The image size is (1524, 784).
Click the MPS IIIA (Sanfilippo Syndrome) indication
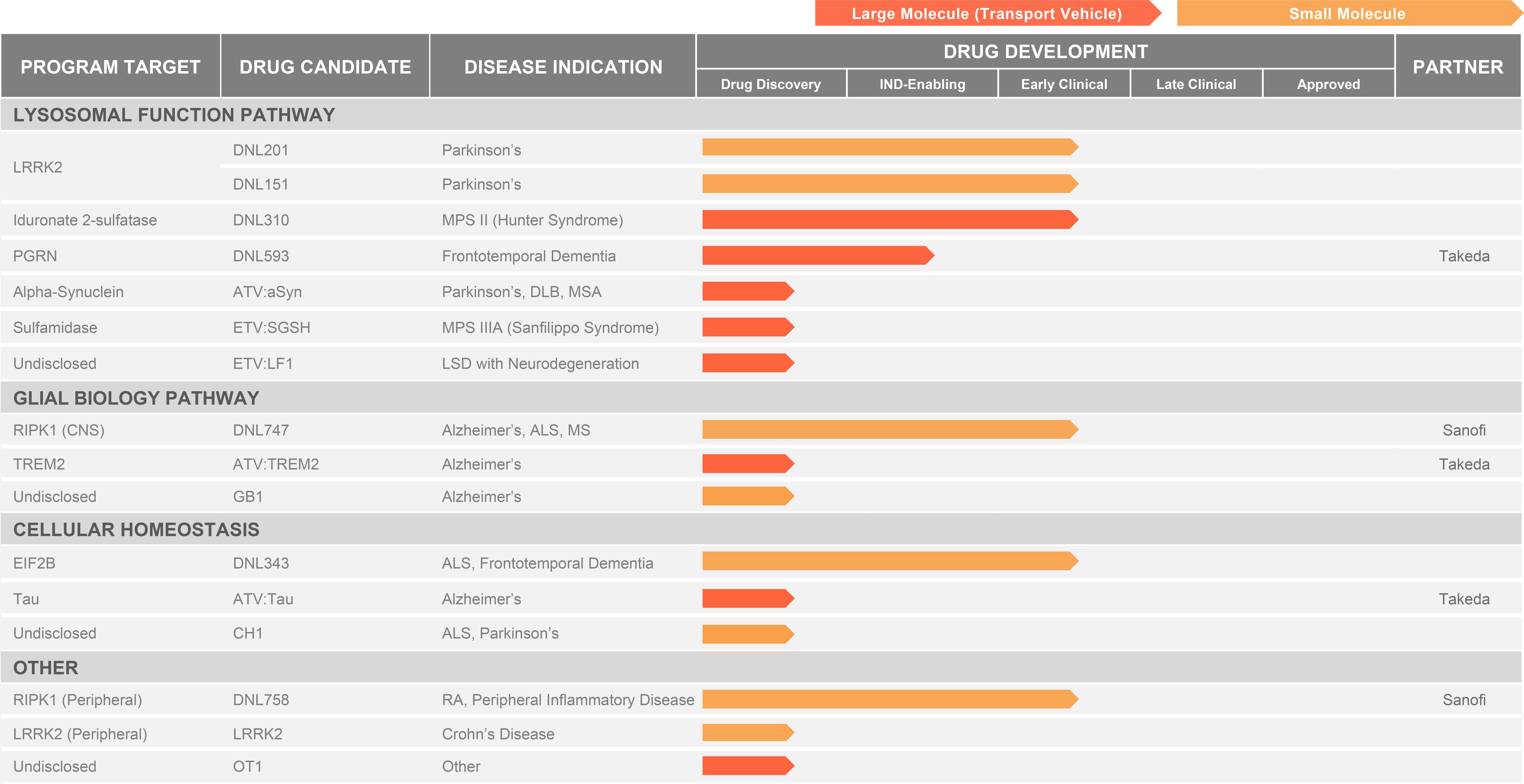point(550,328)
